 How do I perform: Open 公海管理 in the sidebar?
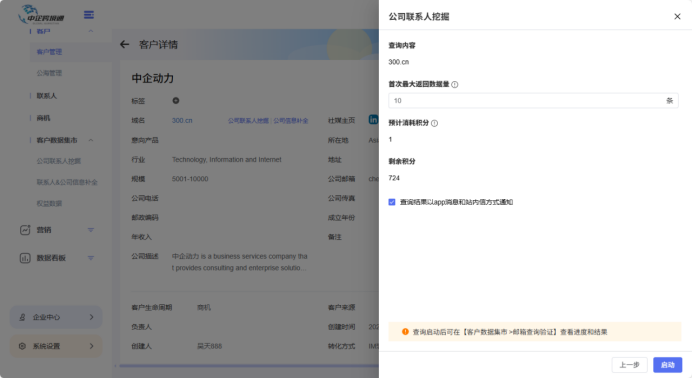tap(49, 73)
